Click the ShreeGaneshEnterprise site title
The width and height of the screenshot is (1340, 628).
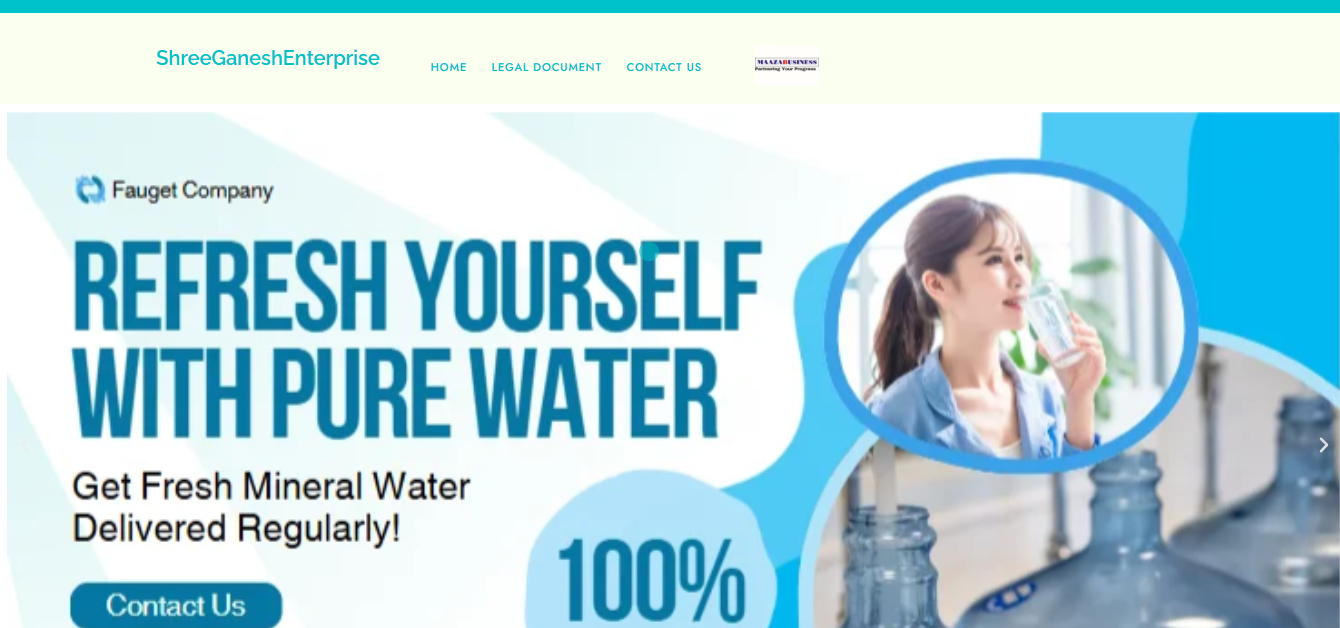coord(268,58)
